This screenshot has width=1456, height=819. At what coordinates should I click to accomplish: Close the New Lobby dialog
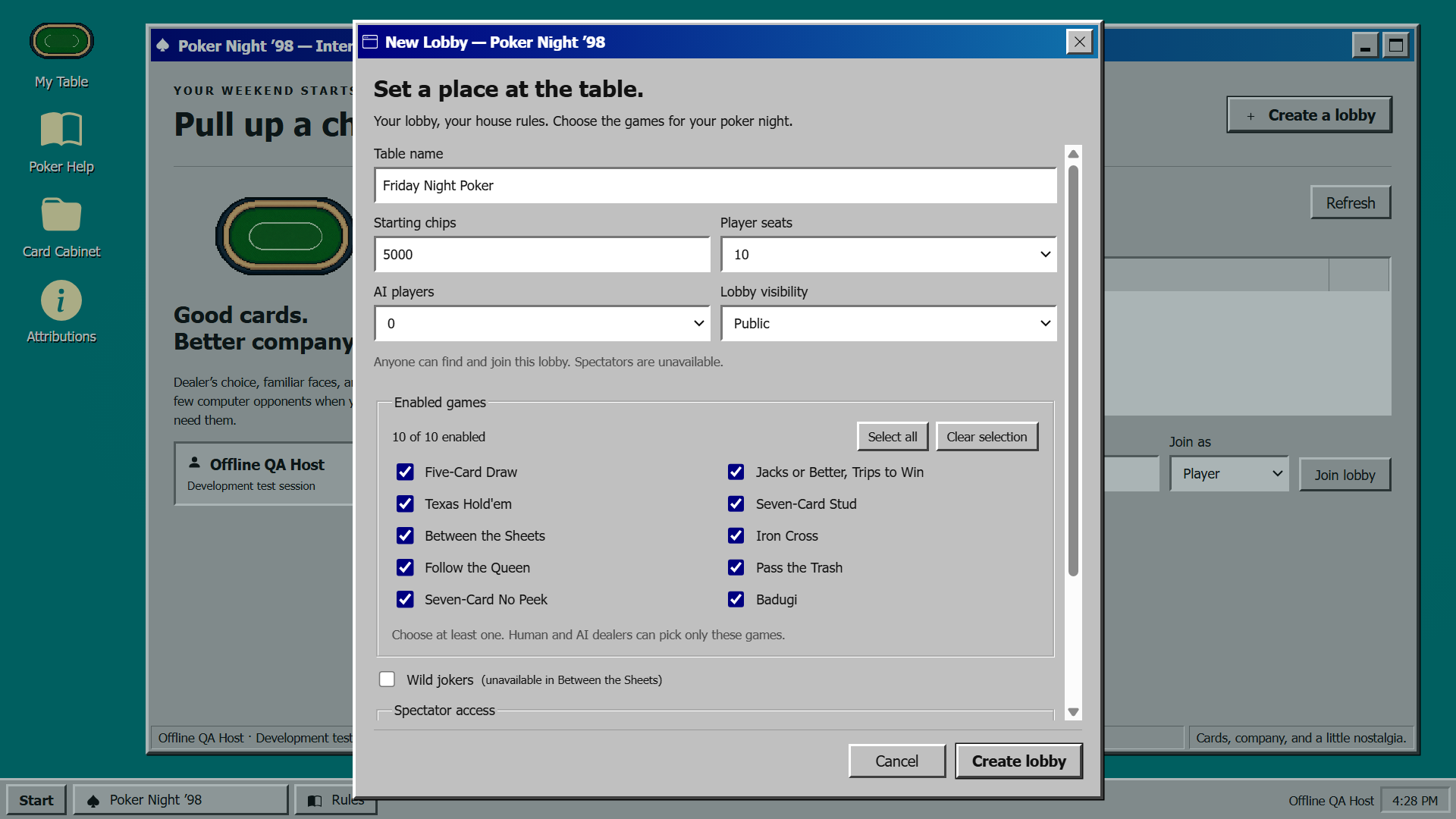click(1079, 42)
